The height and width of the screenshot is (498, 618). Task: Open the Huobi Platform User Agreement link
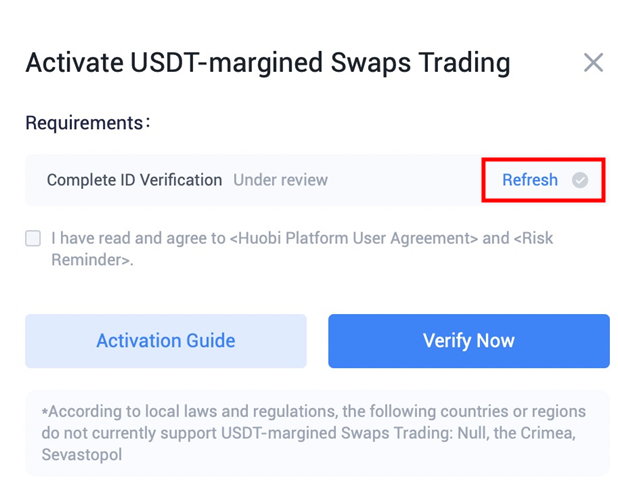pyautogui.click(x=354, y=238)
